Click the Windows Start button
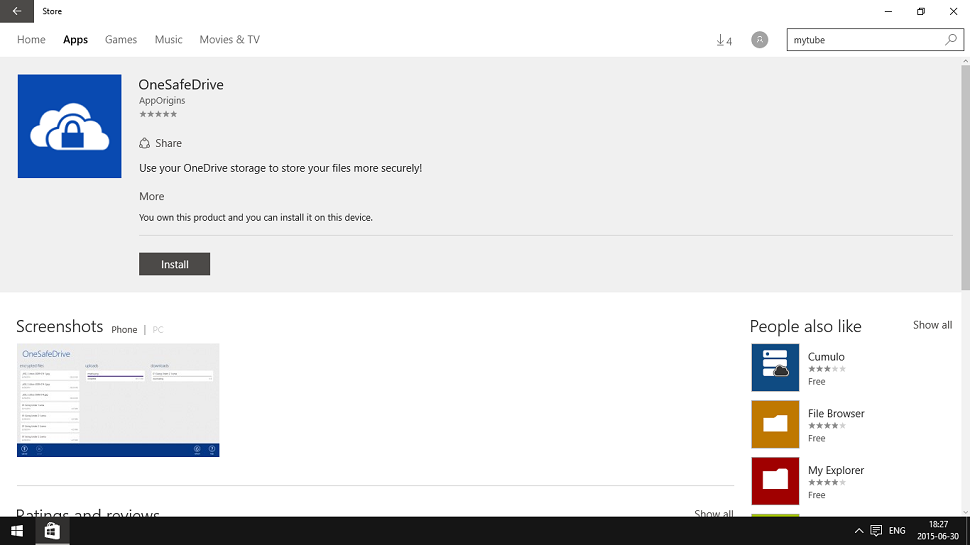The image size is (970, 545). click(x=17, y=531)
